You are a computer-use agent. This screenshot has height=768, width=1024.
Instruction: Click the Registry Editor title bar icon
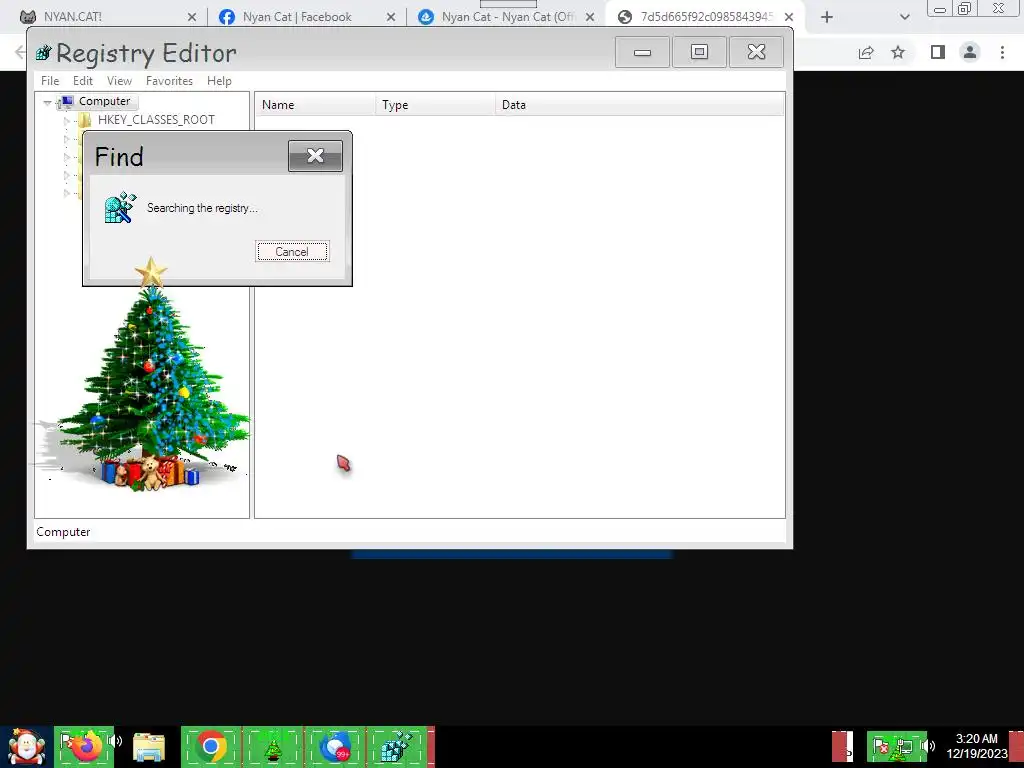click(44, 53)
